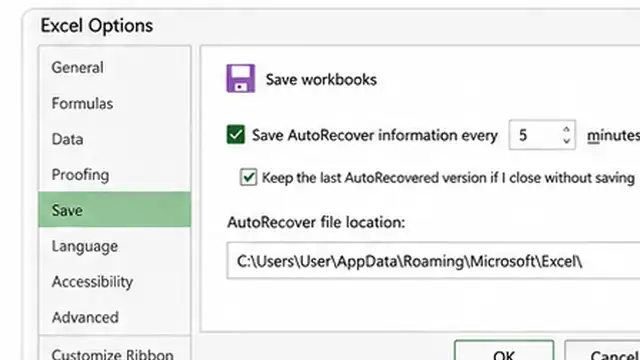Open the Language options
This screenshot has height=360, width=640.
click(x=114, y=246)
